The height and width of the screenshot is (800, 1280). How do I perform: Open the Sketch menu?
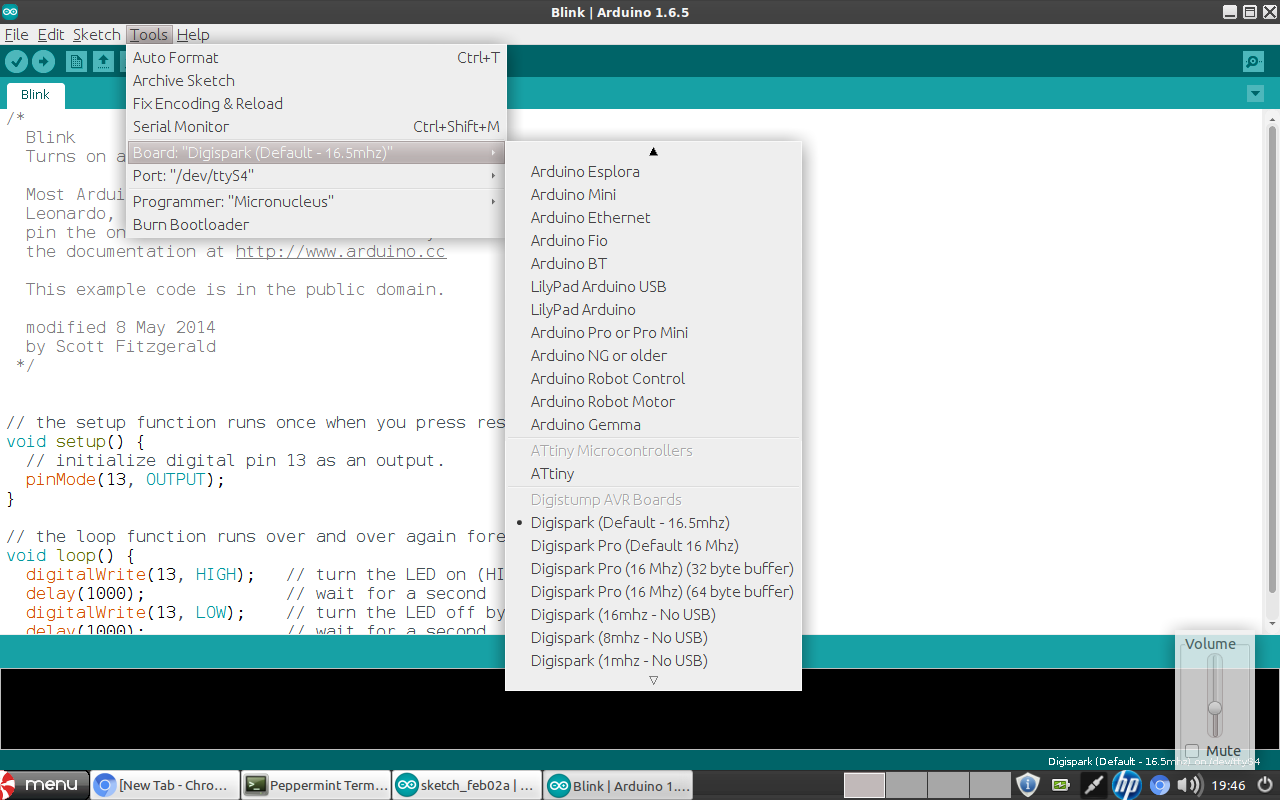click(x=97, y=34)
